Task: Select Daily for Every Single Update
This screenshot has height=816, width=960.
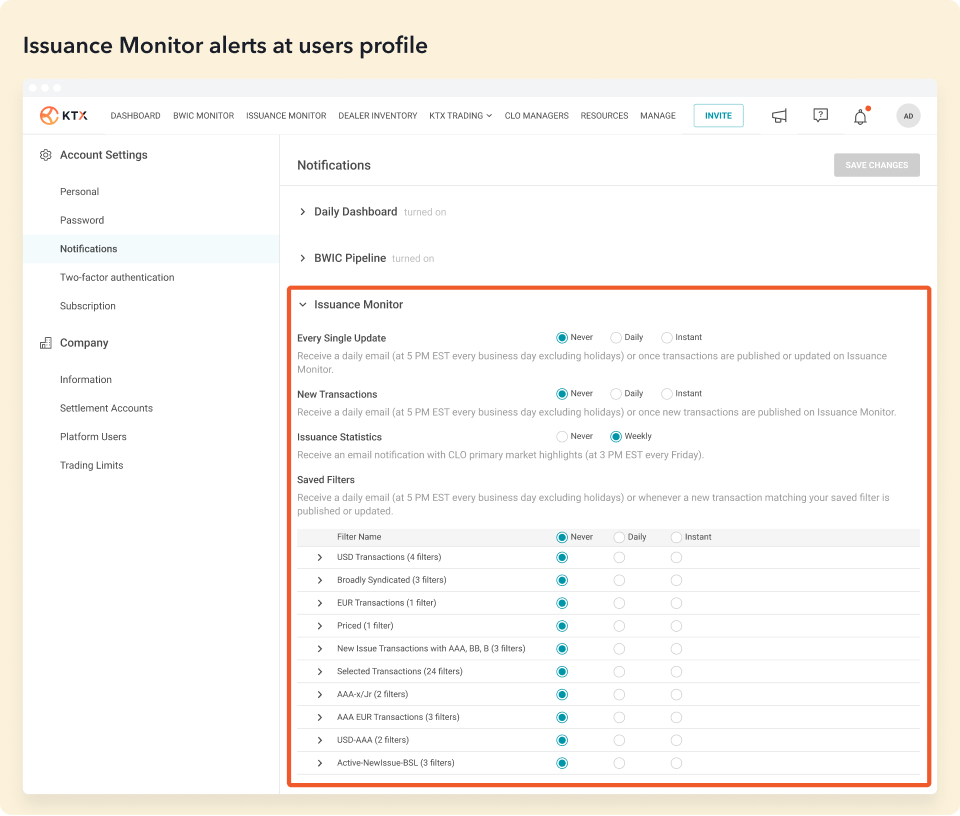Action: (616, 338)
